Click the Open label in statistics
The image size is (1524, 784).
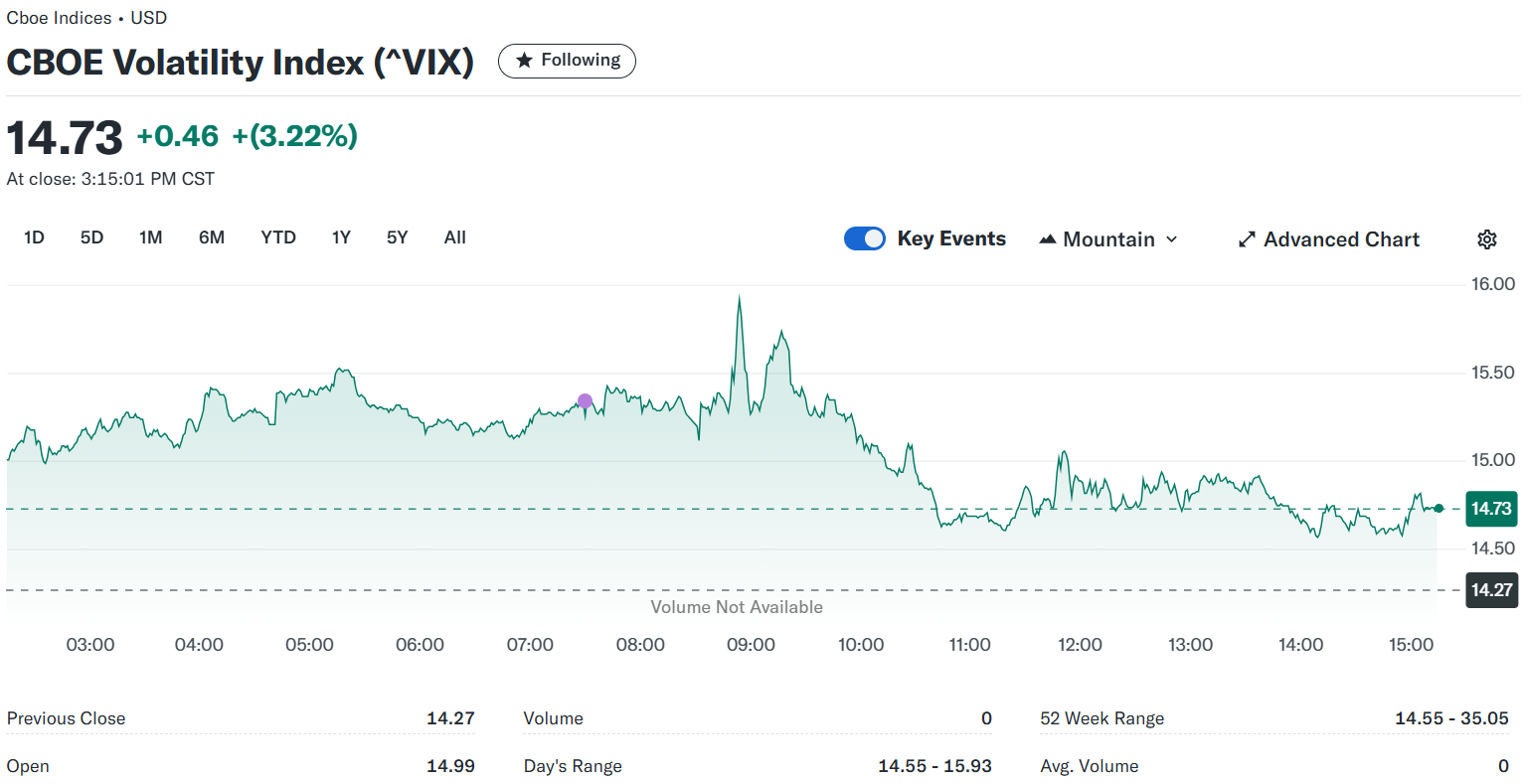point(28,766)
